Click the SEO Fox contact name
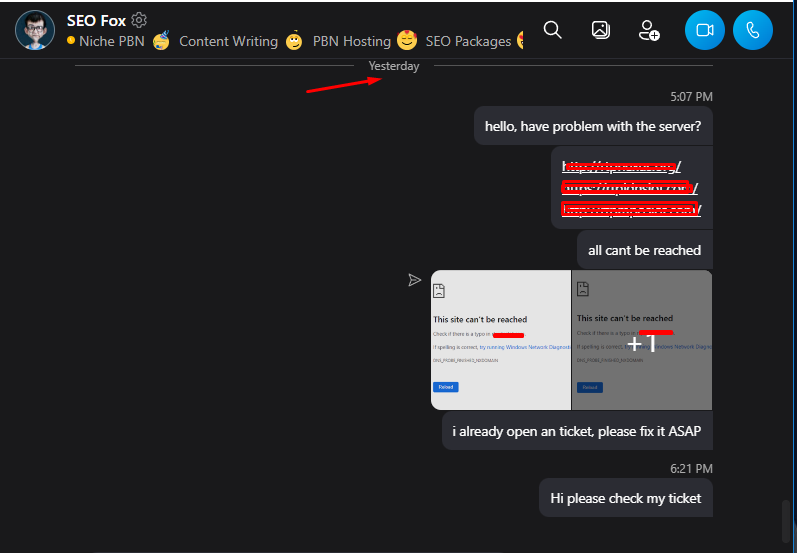The width and height of the screenshot is (797, 553). point(96,20)
